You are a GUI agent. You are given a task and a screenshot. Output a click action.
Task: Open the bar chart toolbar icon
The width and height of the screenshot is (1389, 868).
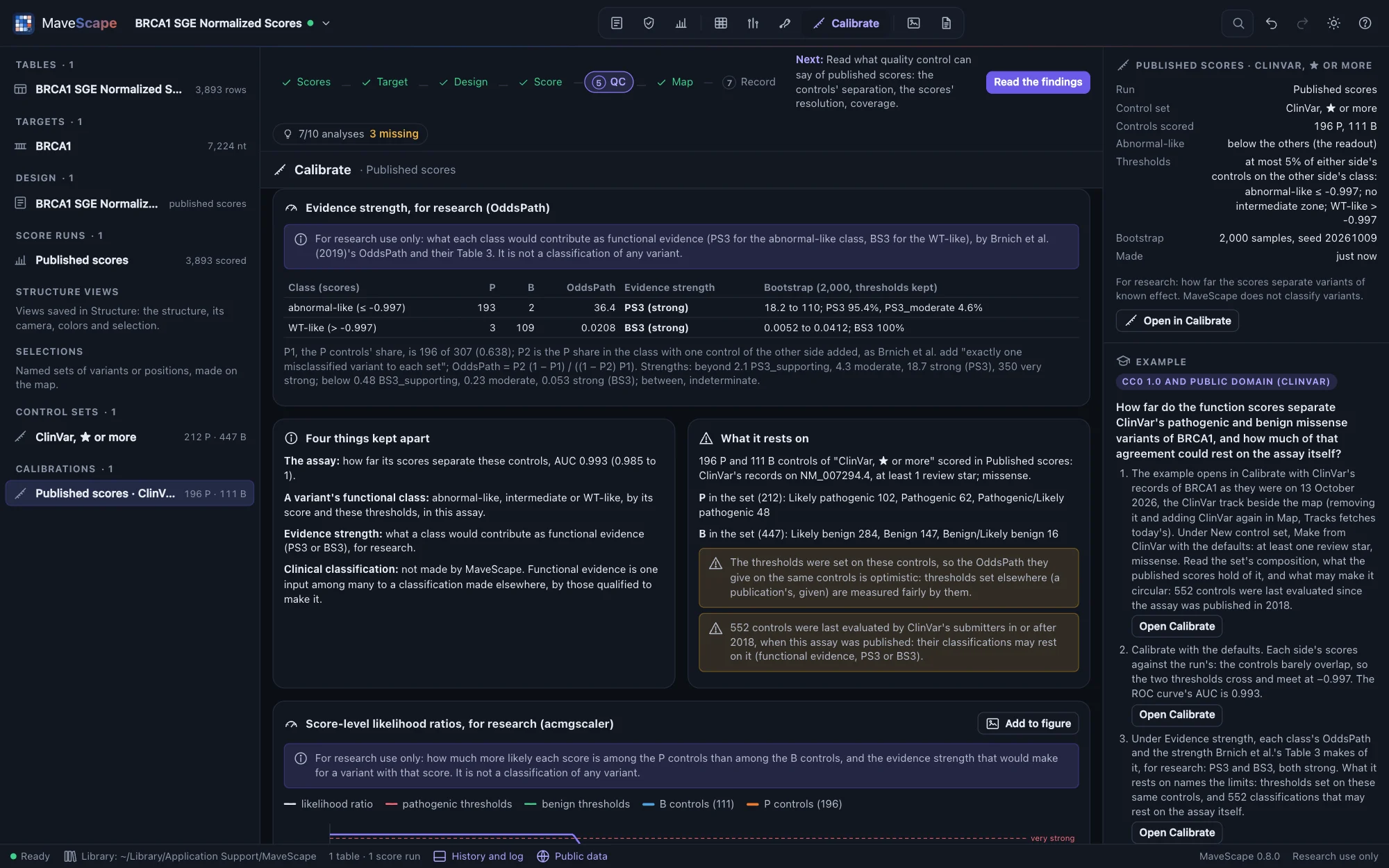(x=681, y=23)
